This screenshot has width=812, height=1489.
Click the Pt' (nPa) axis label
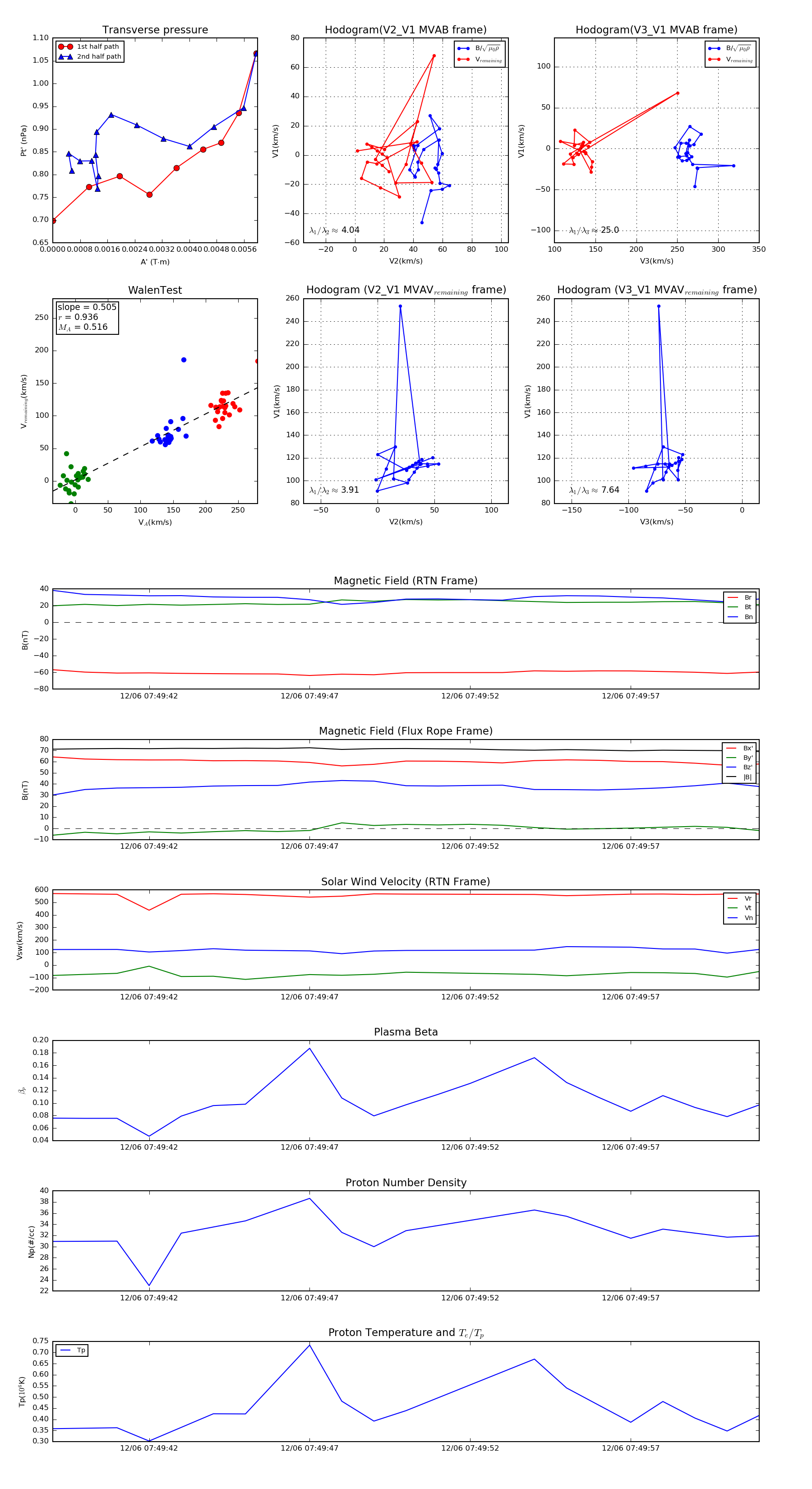pos(24,140)
